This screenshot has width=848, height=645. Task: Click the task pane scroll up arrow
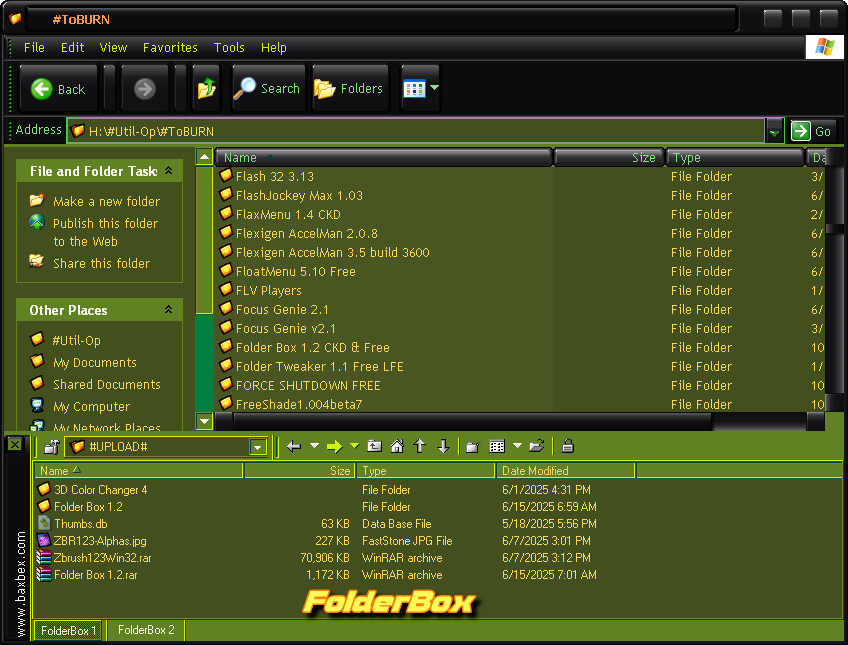[x=204, y=157]
